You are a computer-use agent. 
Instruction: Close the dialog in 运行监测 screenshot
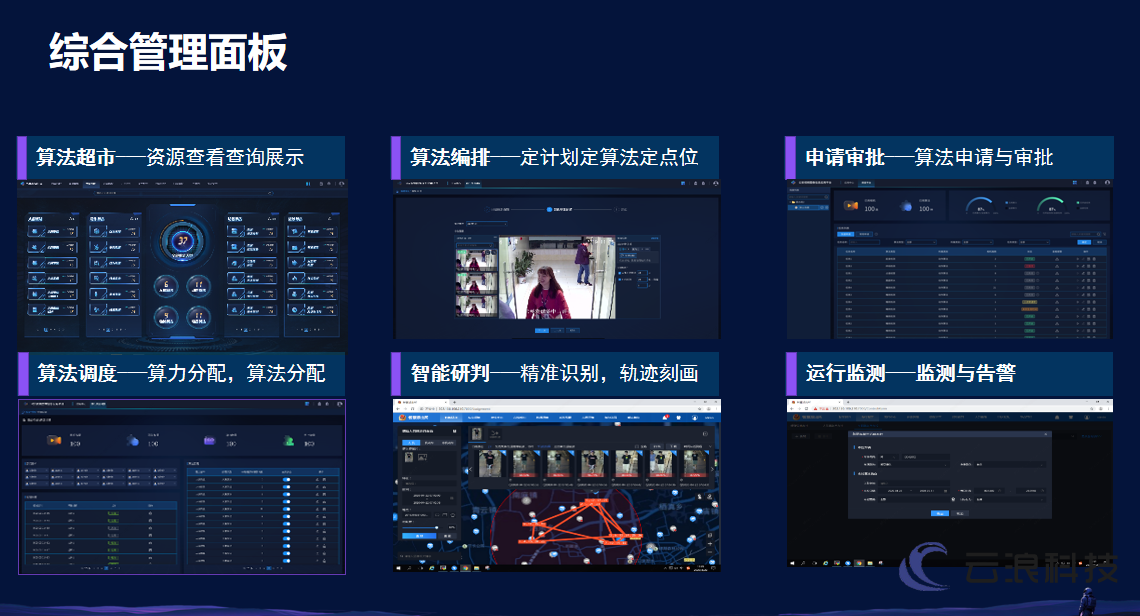click(x=1045, y=434)
